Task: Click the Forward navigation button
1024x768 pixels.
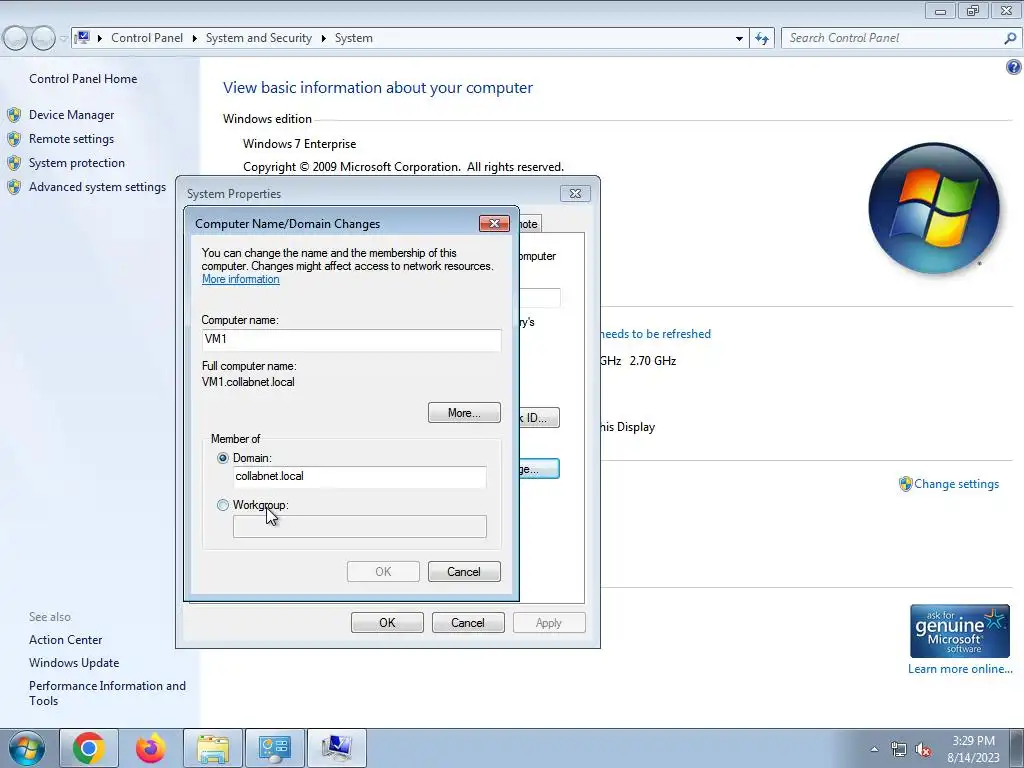Action: coord(43,39)
